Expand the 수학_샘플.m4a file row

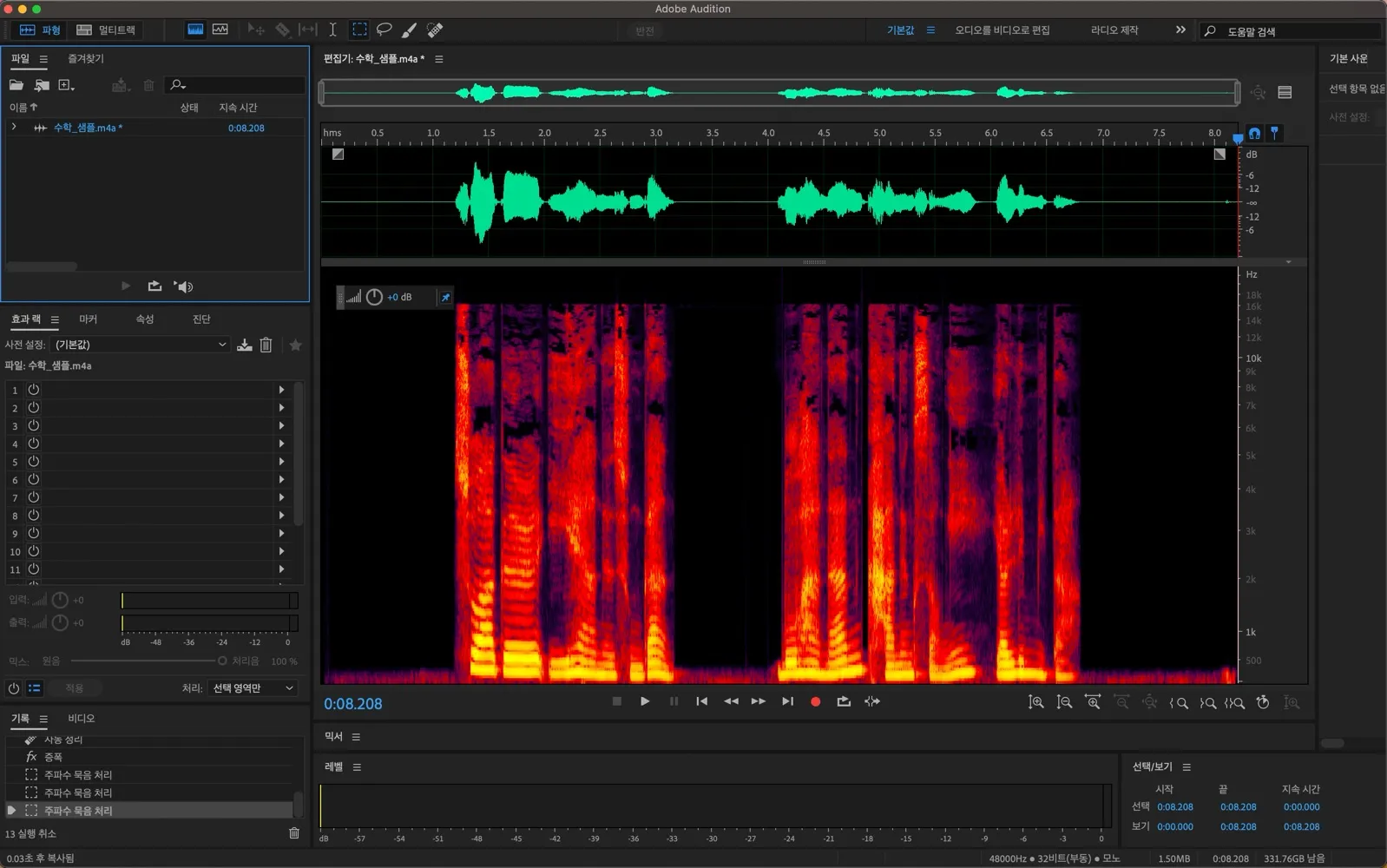tap(14, 128)
